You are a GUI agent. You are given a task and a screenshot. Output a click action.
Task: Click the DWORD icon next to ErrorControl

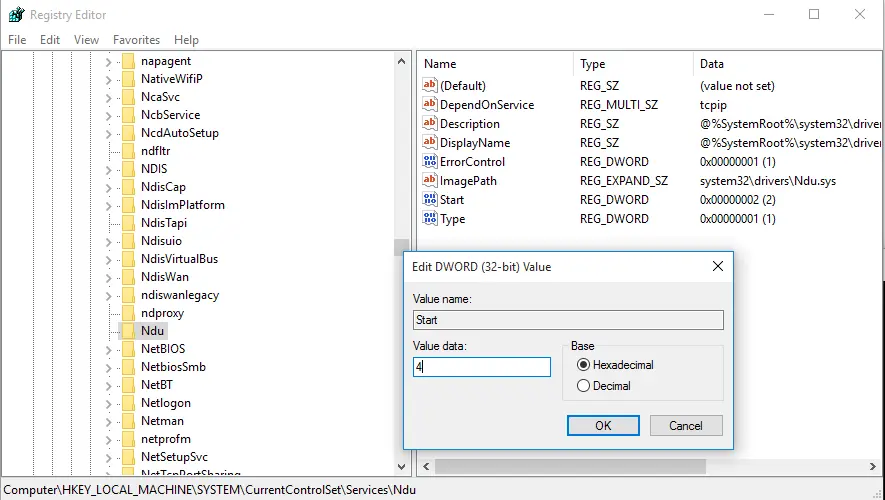pyautogui.click(x=430, y=161)
